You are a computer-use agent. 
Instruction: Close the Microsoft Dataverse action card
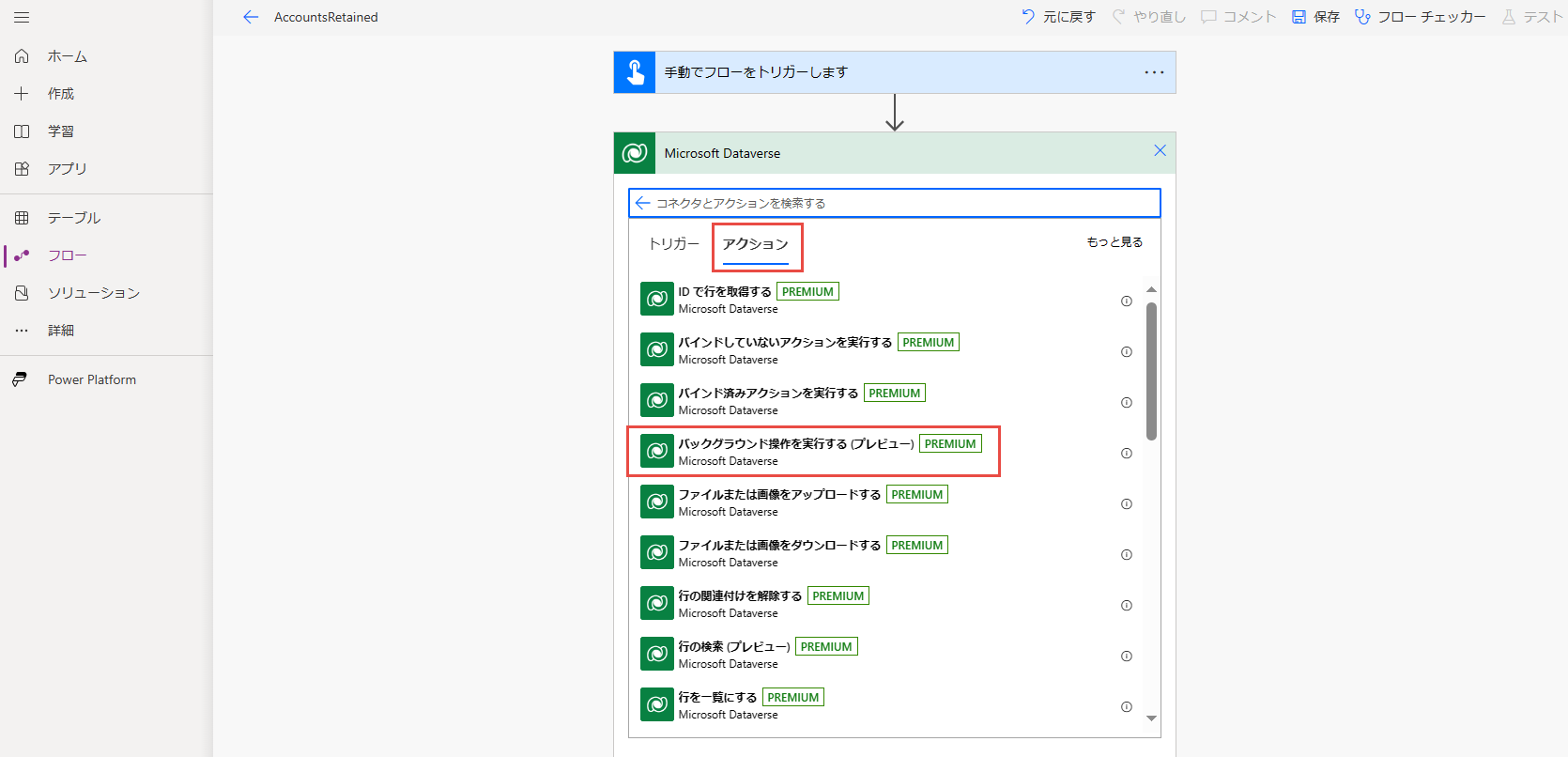[x=1160, y=150]
